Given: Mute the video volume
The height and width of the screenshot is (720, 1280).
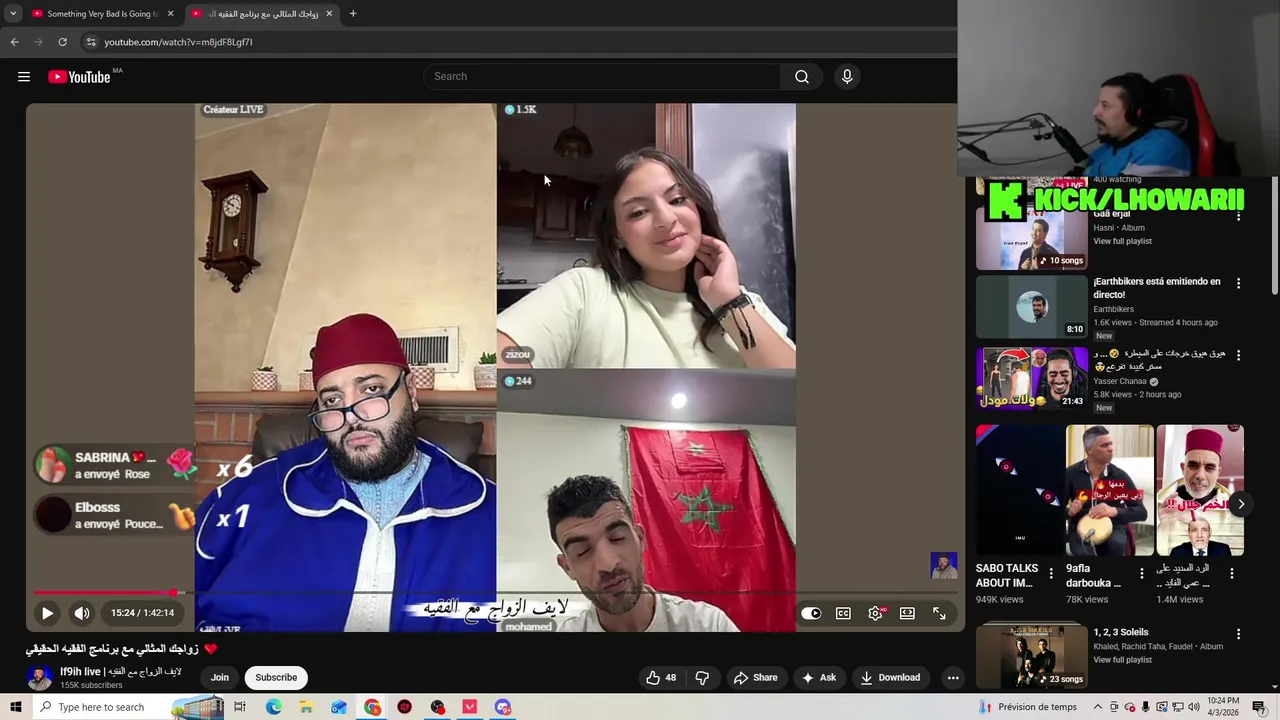Looking at the screenshot, I should click(x=82, y=613).
